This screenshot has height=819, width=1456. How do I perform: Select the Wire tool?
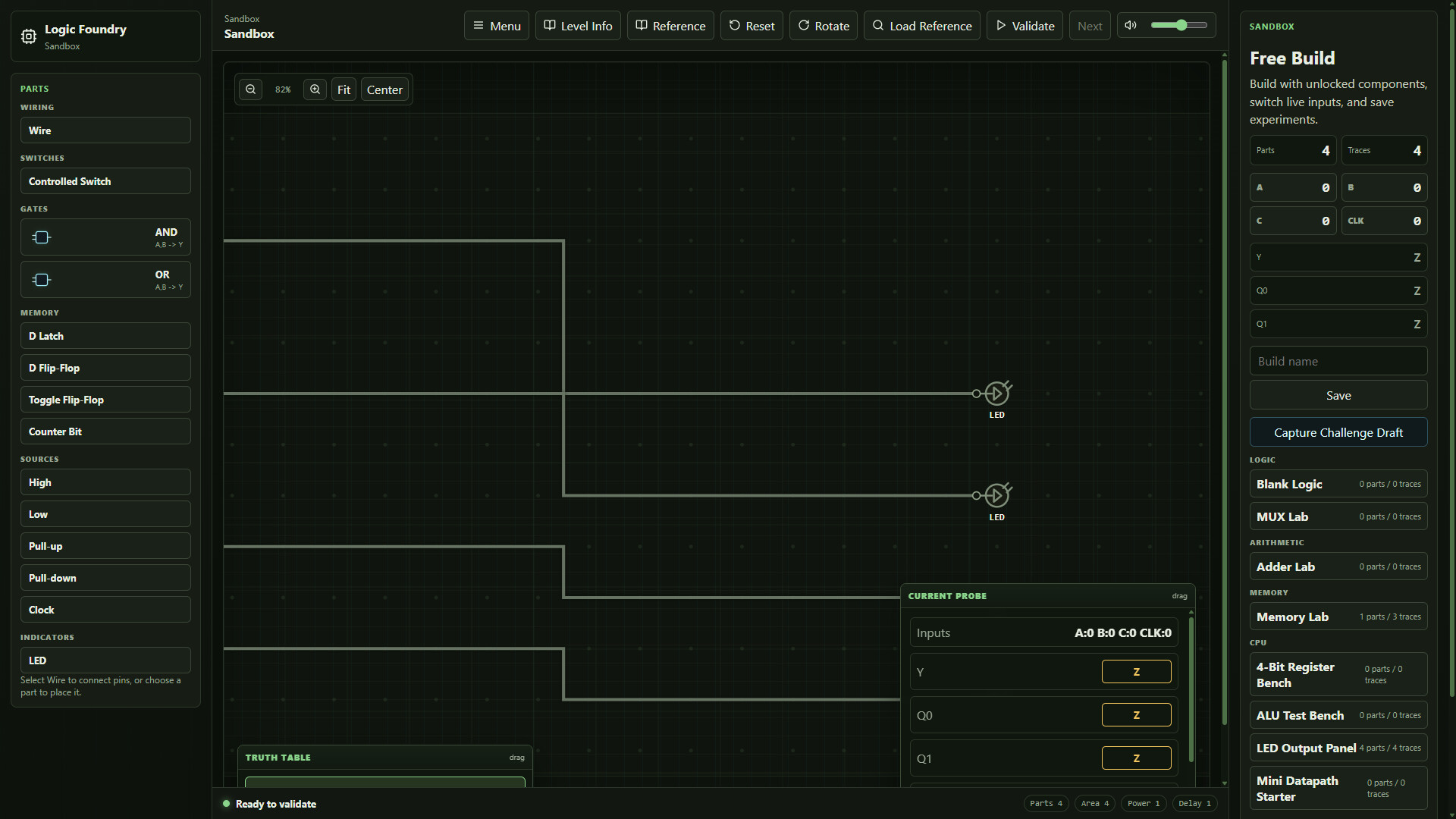[x=105, y=130]
